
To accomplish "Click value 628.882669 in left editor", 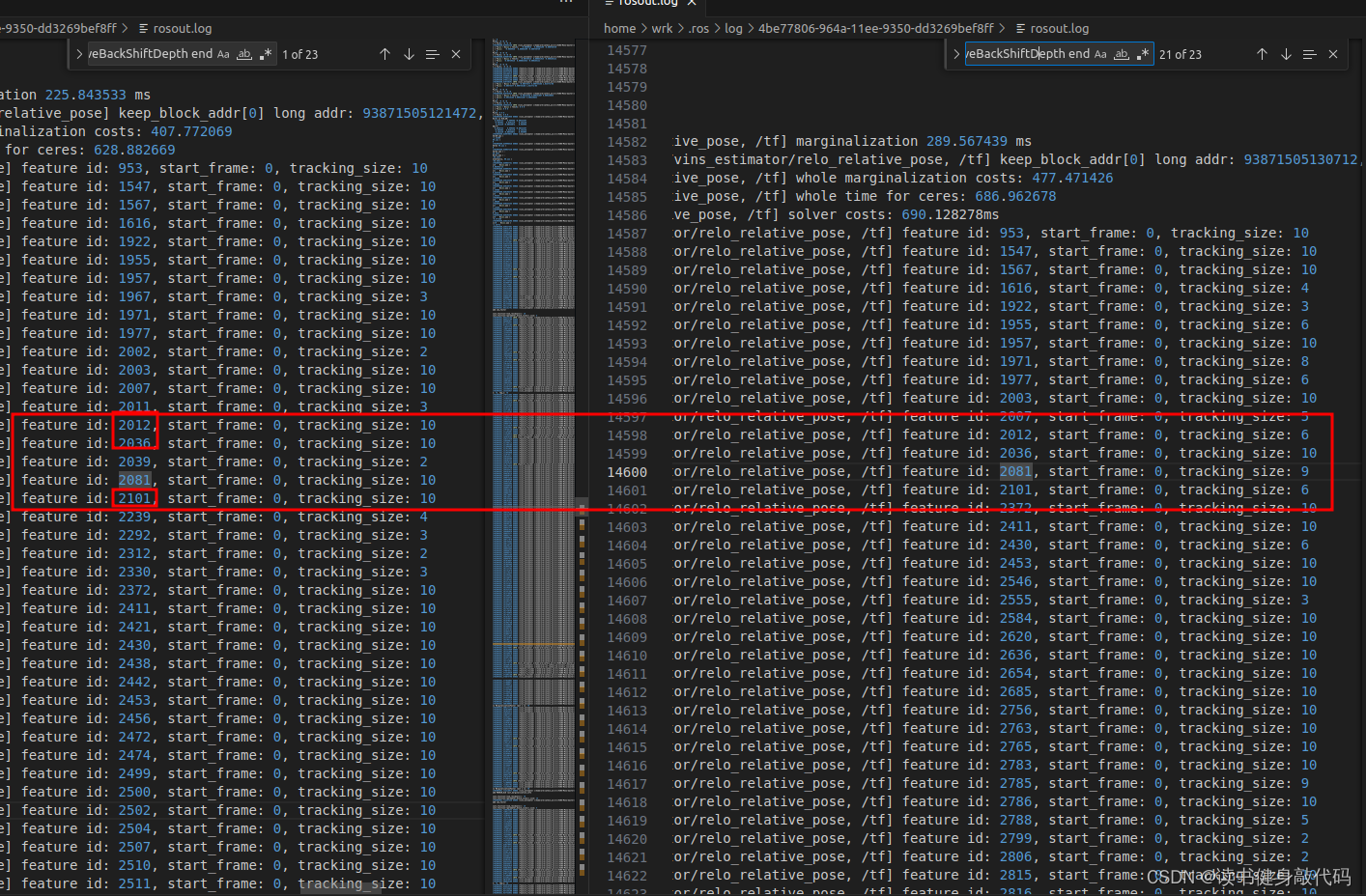I will pyautogui.click(x=134, y=150).
